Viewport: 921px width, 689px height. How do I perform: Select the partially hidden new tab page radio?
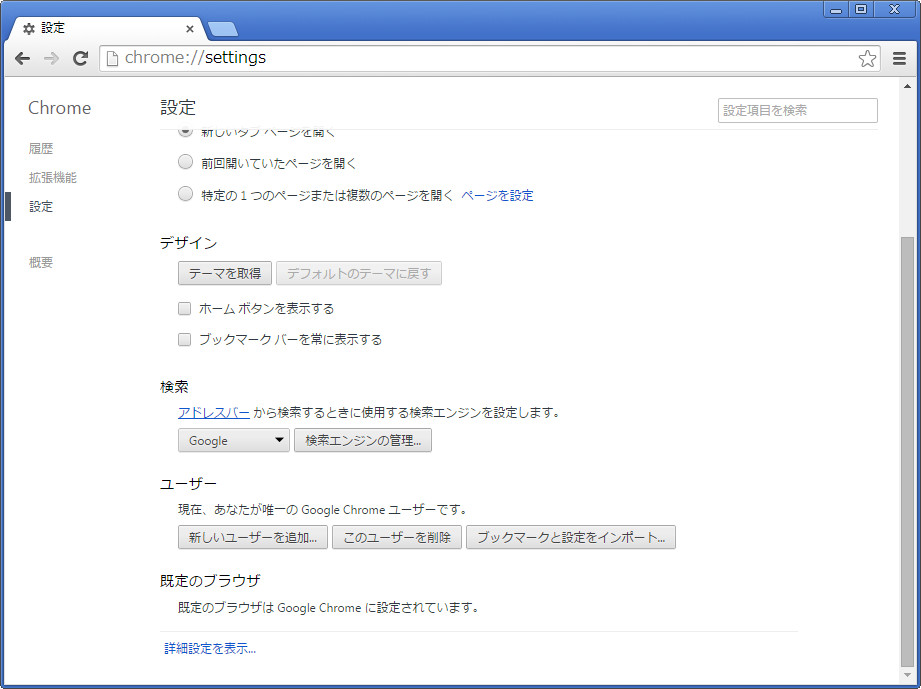coord(185,132)
